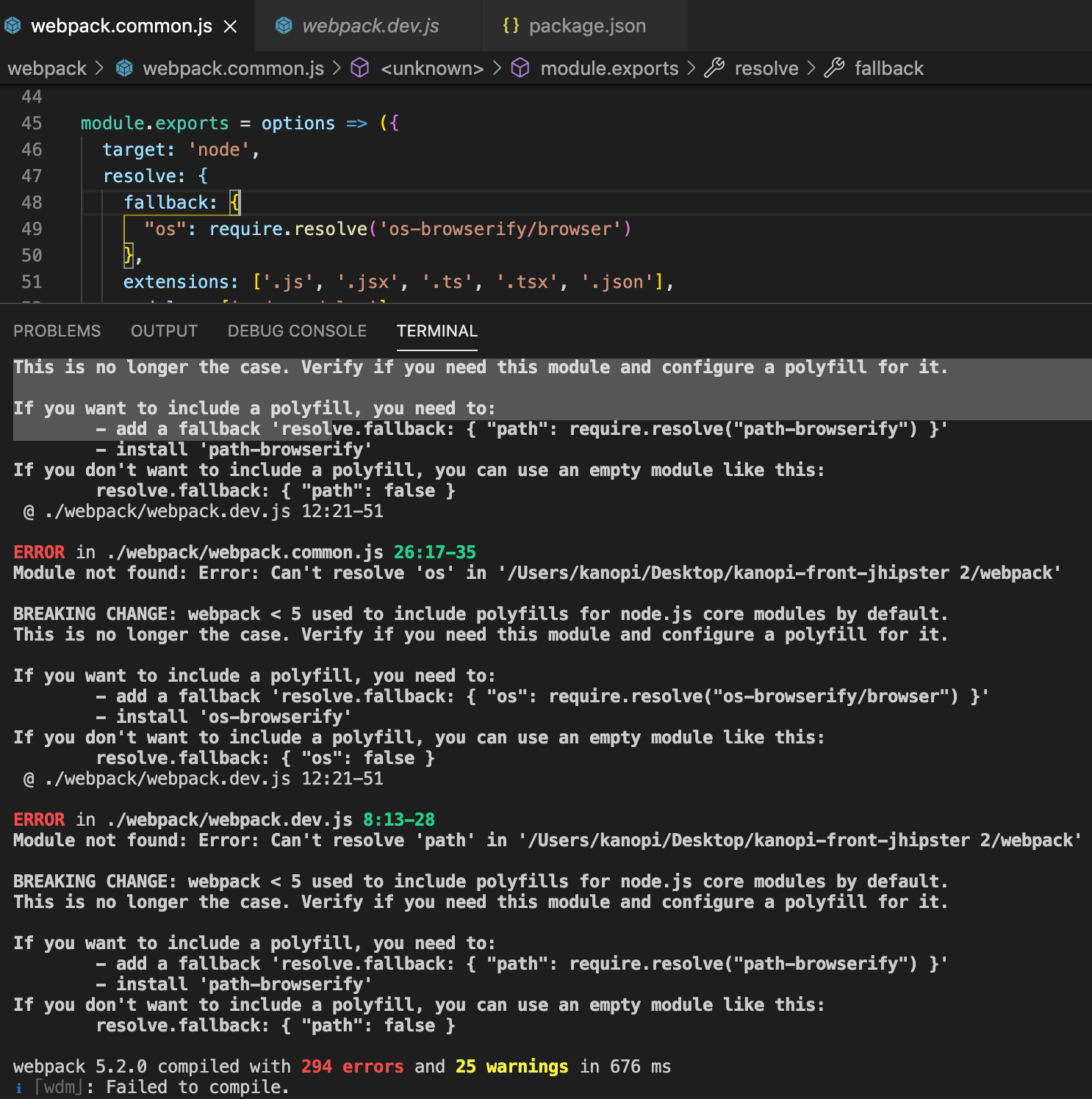1092x1099 pixels.
Task: Close the webpack.common.js tab
Action: point(231,25)
